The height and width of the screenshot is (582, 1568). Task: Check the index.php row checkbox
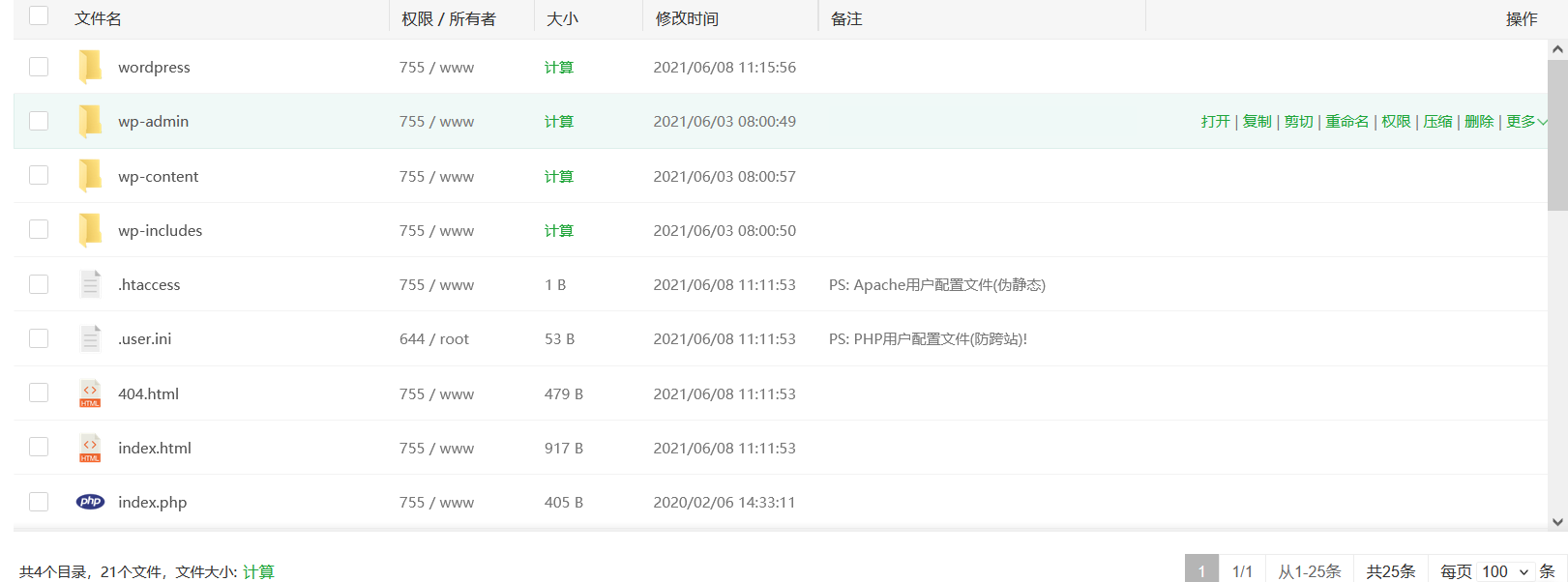39,502
